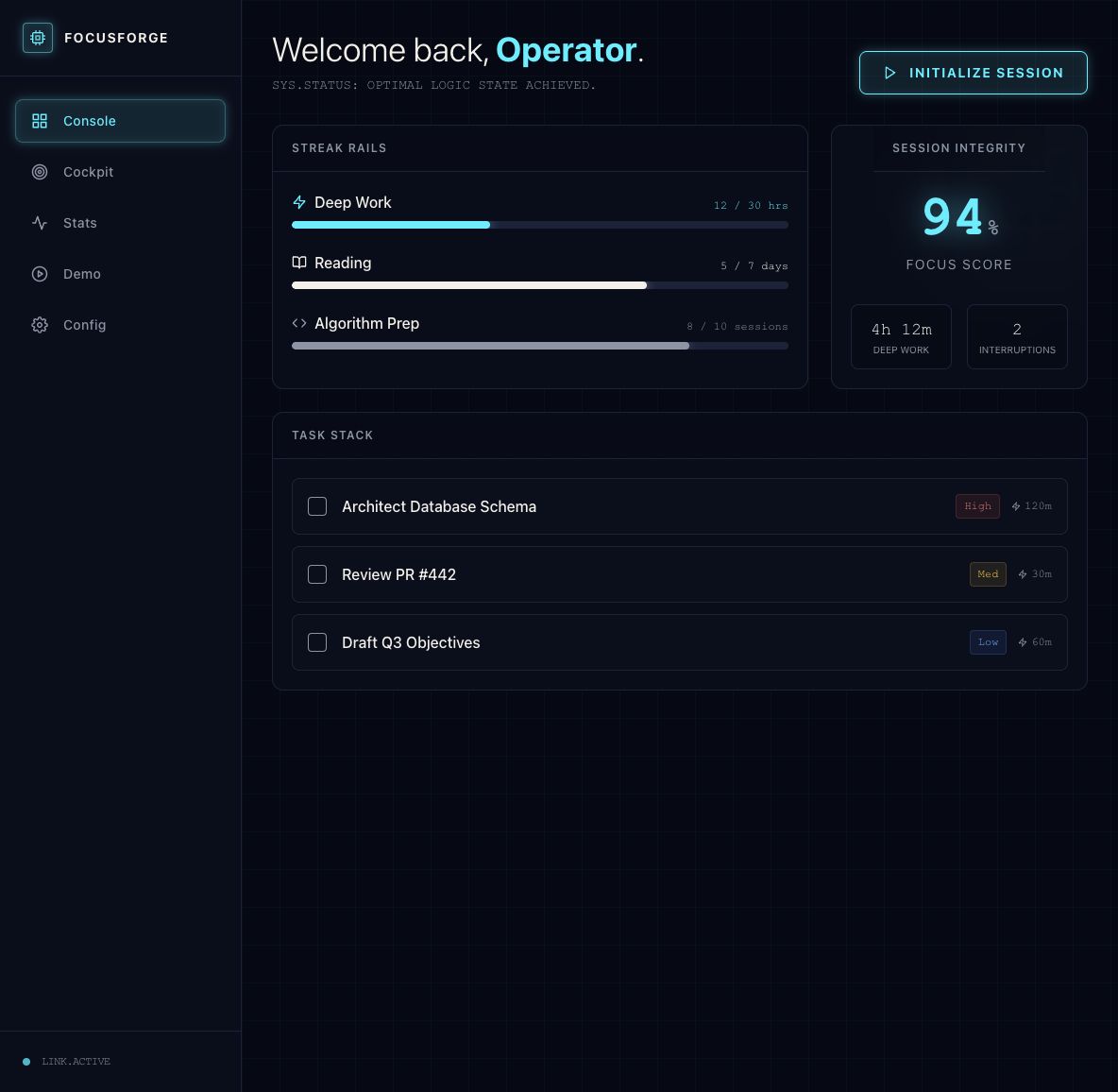Click the 'Review PR #442' task title
The height and width of the screenshot is (1092, 1118).
coord(398,574)
